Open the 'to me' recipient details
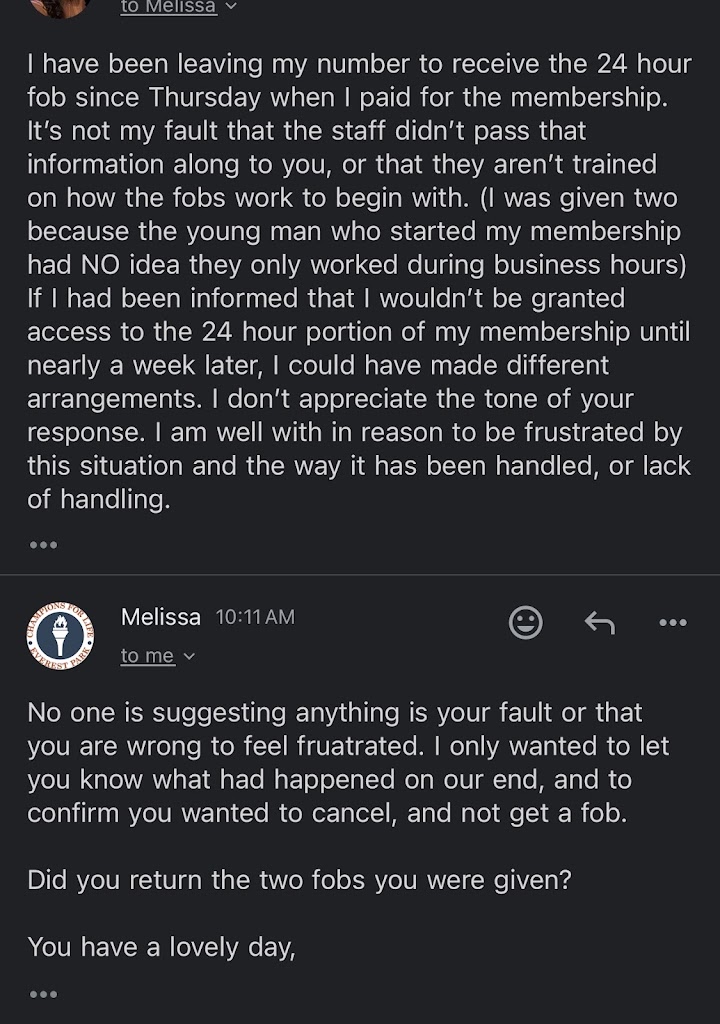This screenshot has height=1024, width=720. [x=147, y=656]
